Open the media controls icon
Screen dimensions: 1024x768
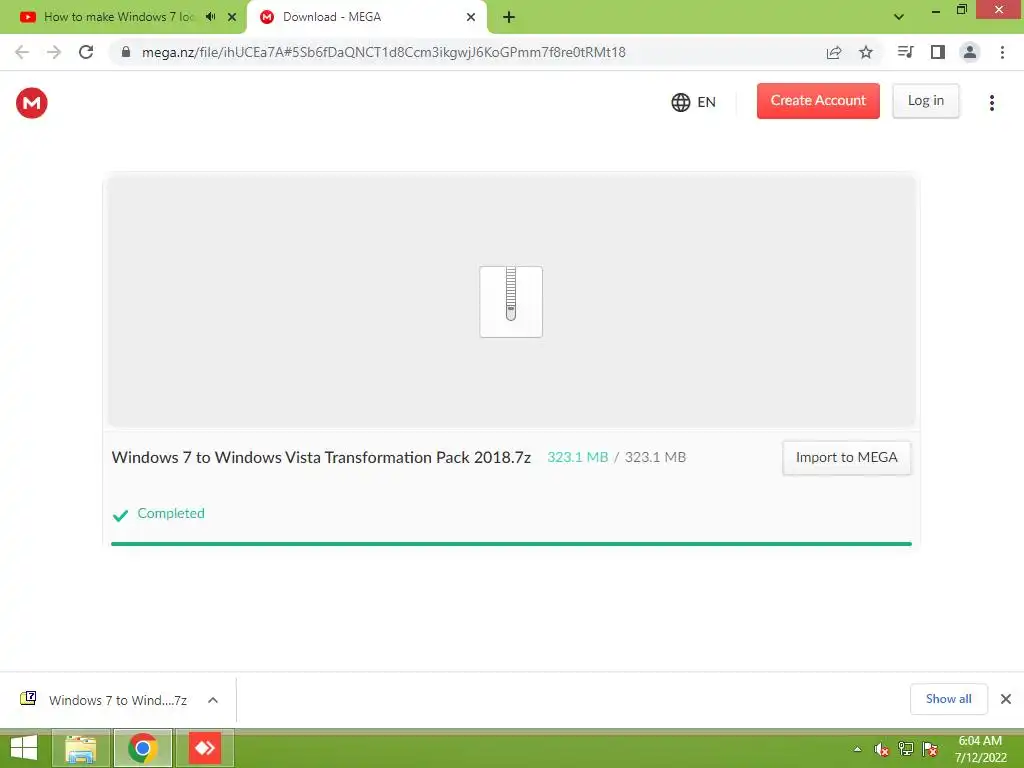pyautogui.click(x=905, y=52)
